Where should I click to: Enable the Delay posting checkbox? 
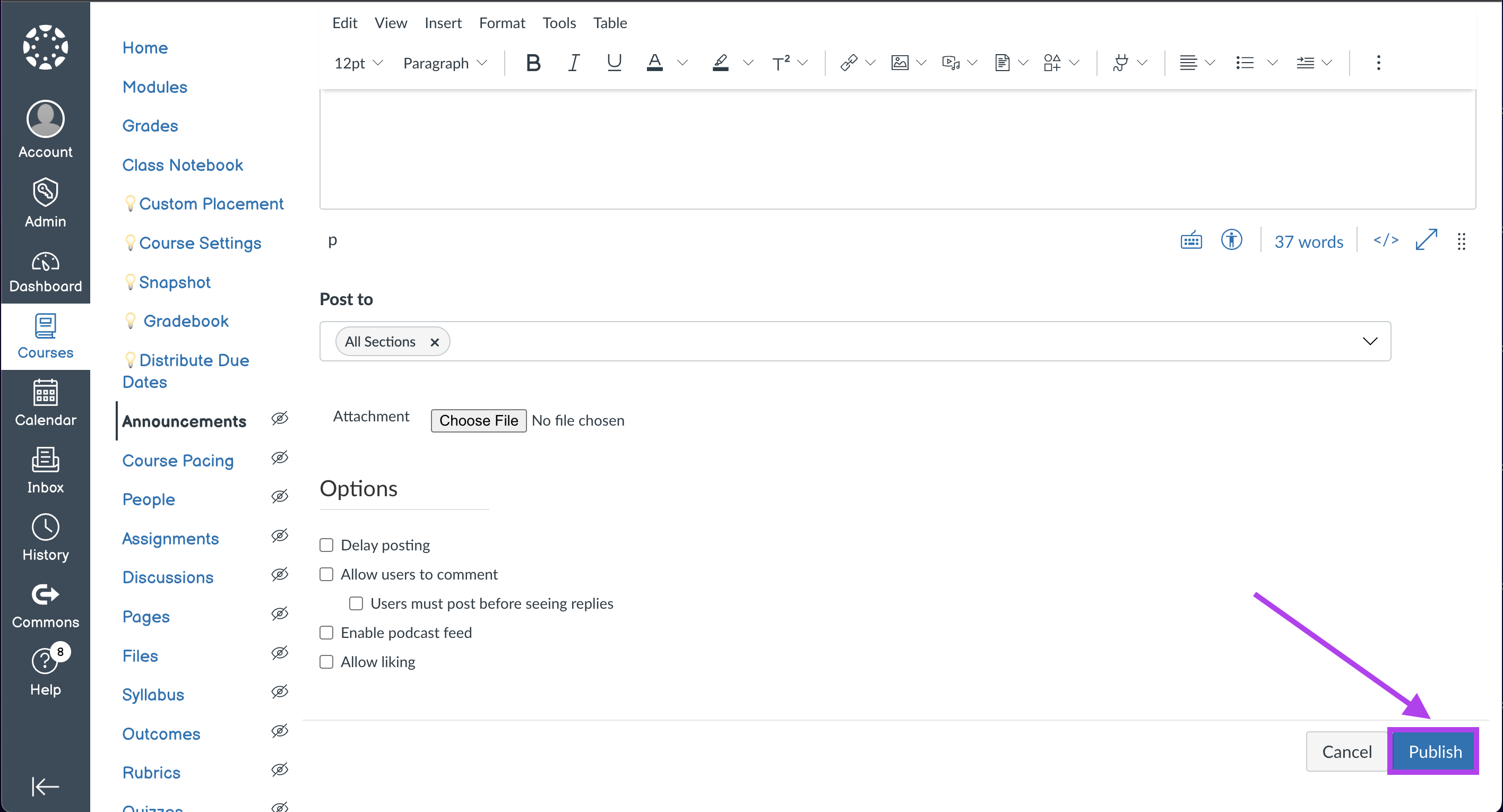pos(326,544)
